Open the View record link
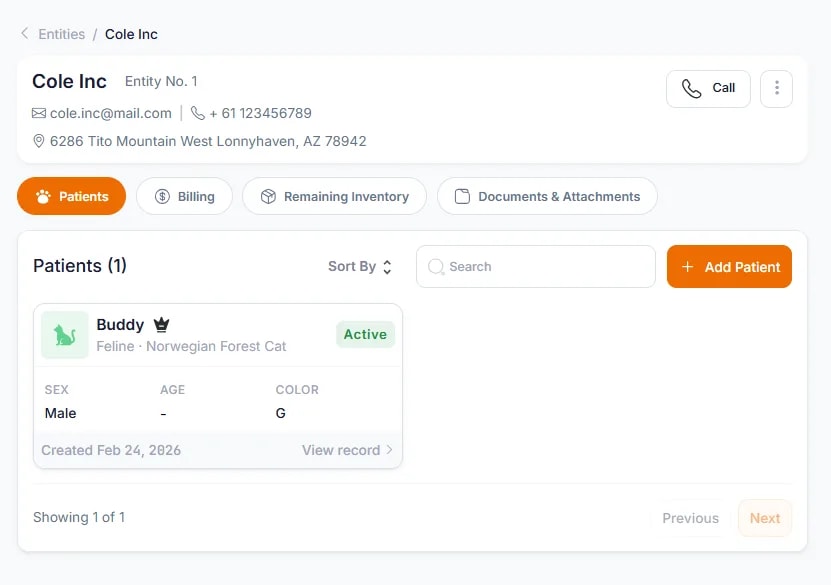Image resolution: width=831 pixels, height=585 pixels. click(x=347, y=450)
